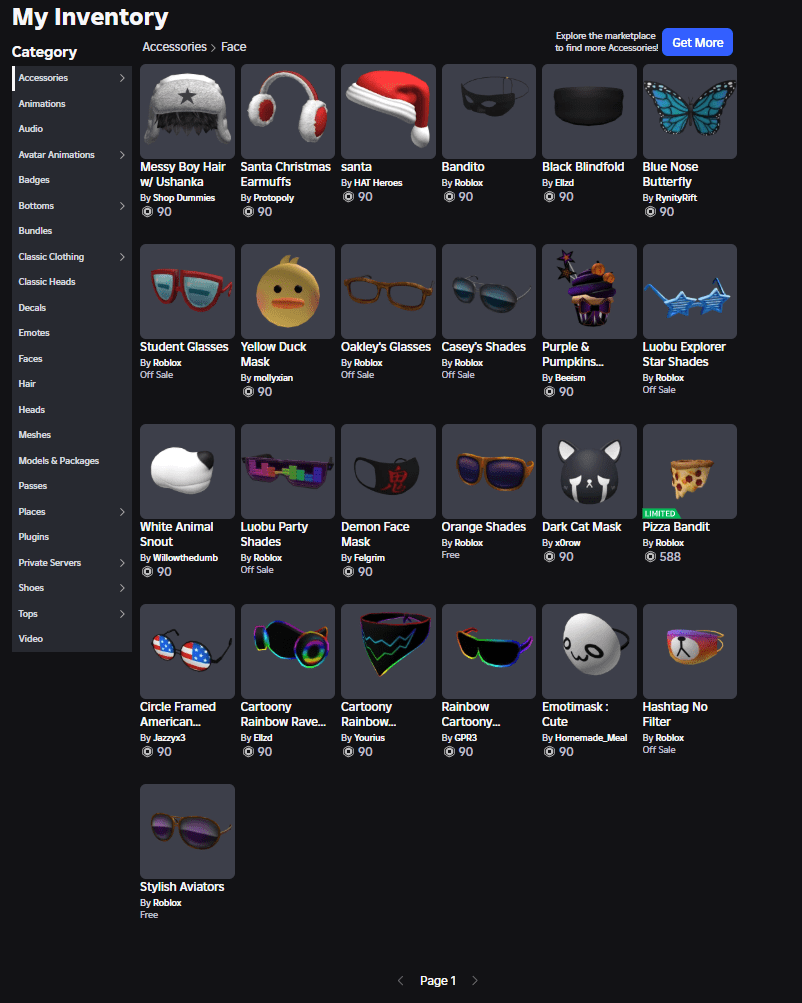Click the Get More button

[697, 42]
